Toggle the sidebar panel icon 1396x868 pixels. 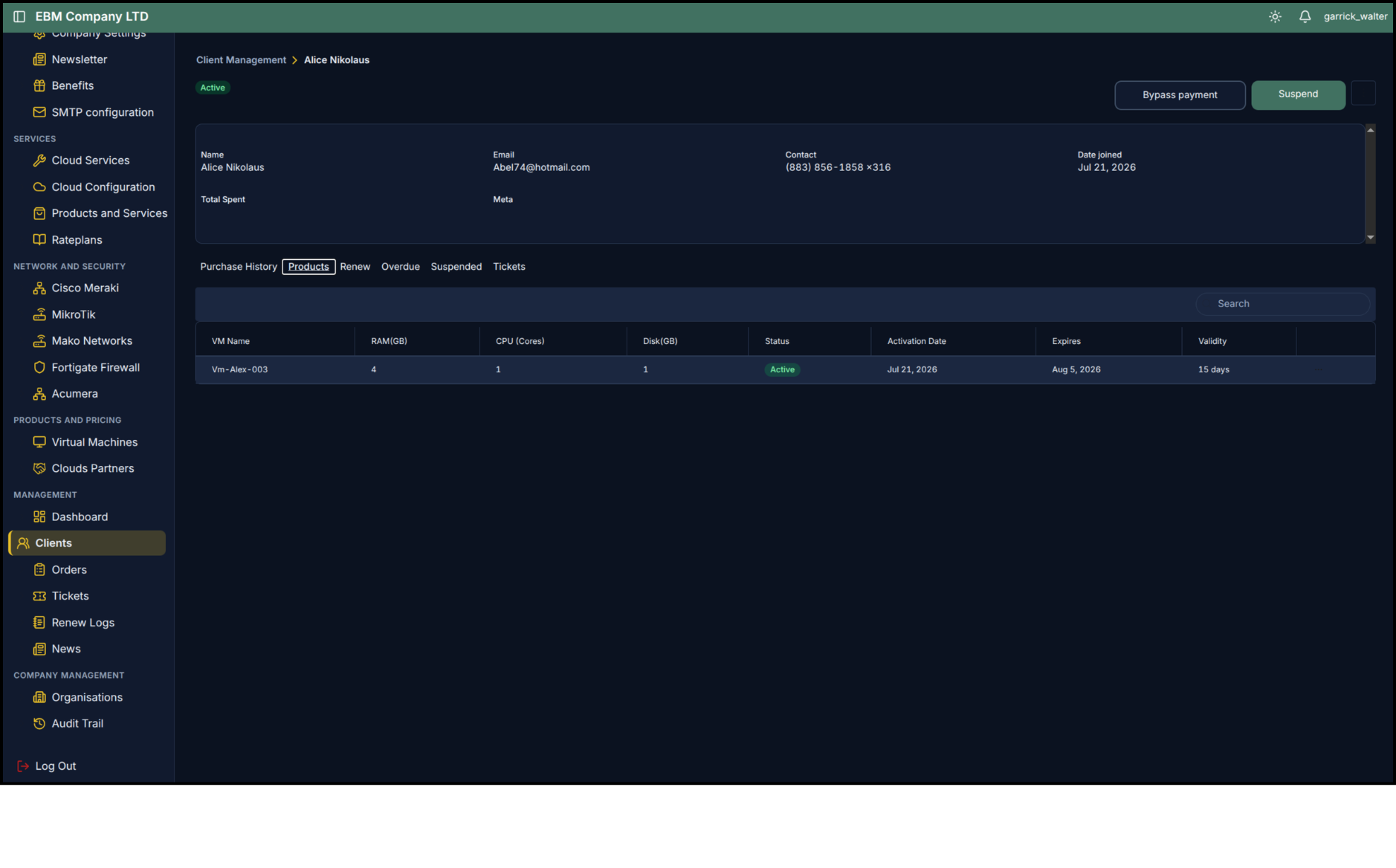(x=19, y=16)
